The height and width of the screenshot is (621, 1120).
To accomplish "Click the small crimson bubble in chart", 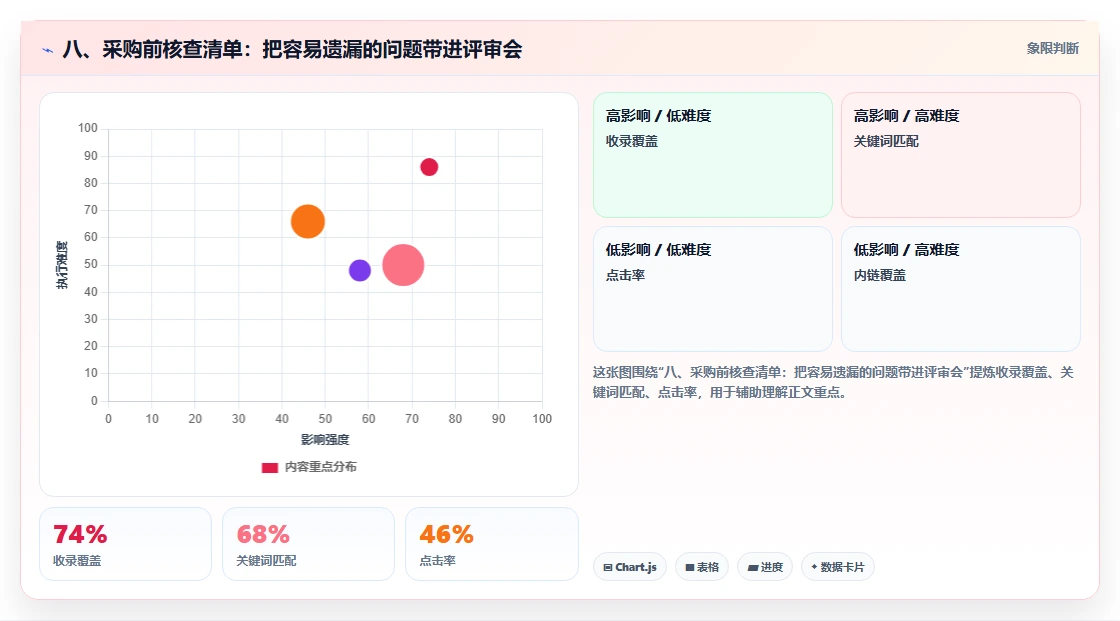I will 429,167.
